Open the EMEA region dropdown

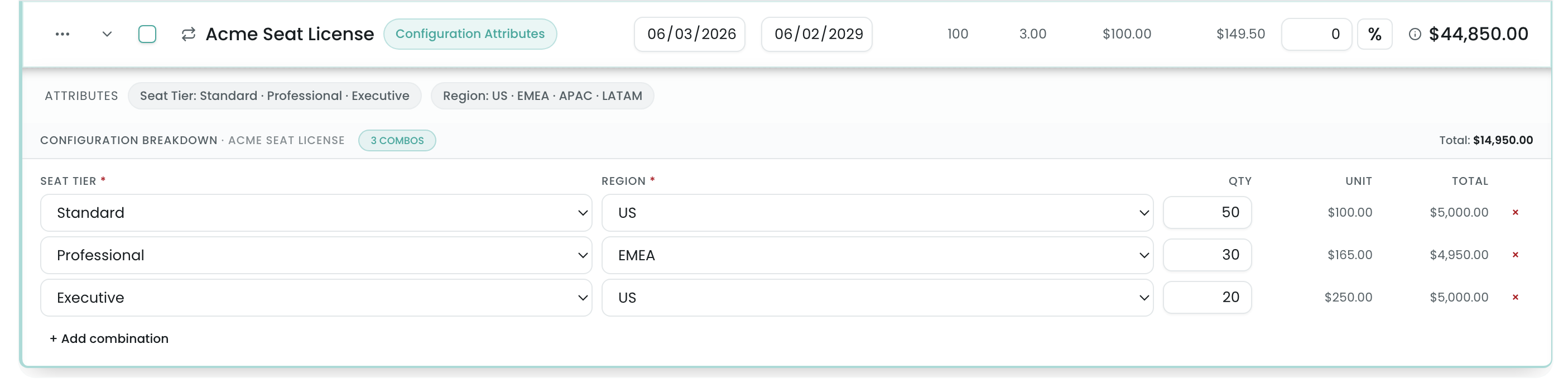coord(877,255)
